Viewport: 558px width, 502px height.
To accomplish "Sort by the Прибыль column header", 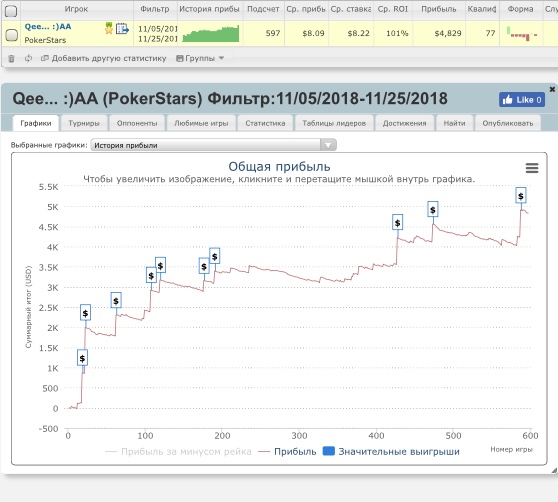I will [x=438, y=9].
